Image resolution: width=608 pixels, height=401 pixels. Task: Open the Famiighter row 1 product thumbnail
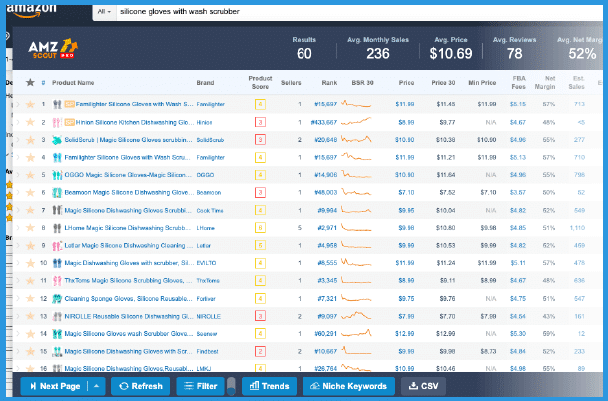[x=57, y=104]
